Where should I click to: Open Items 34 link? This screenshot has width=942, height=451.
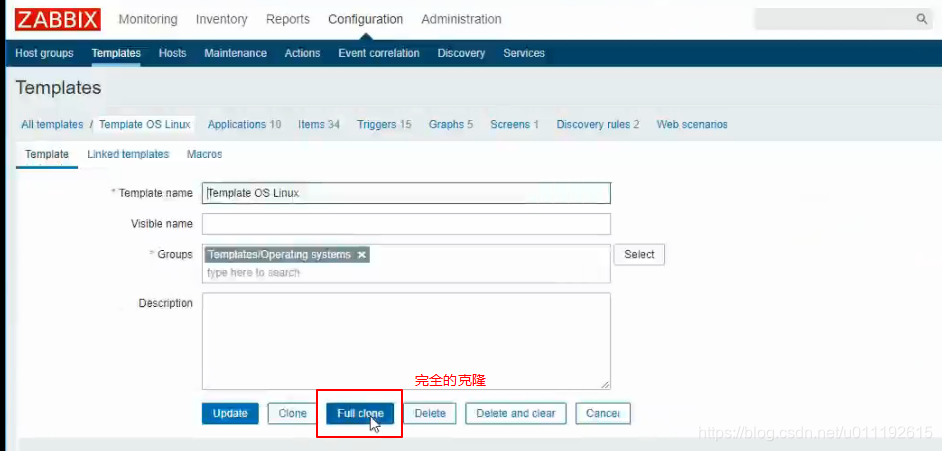319,124
